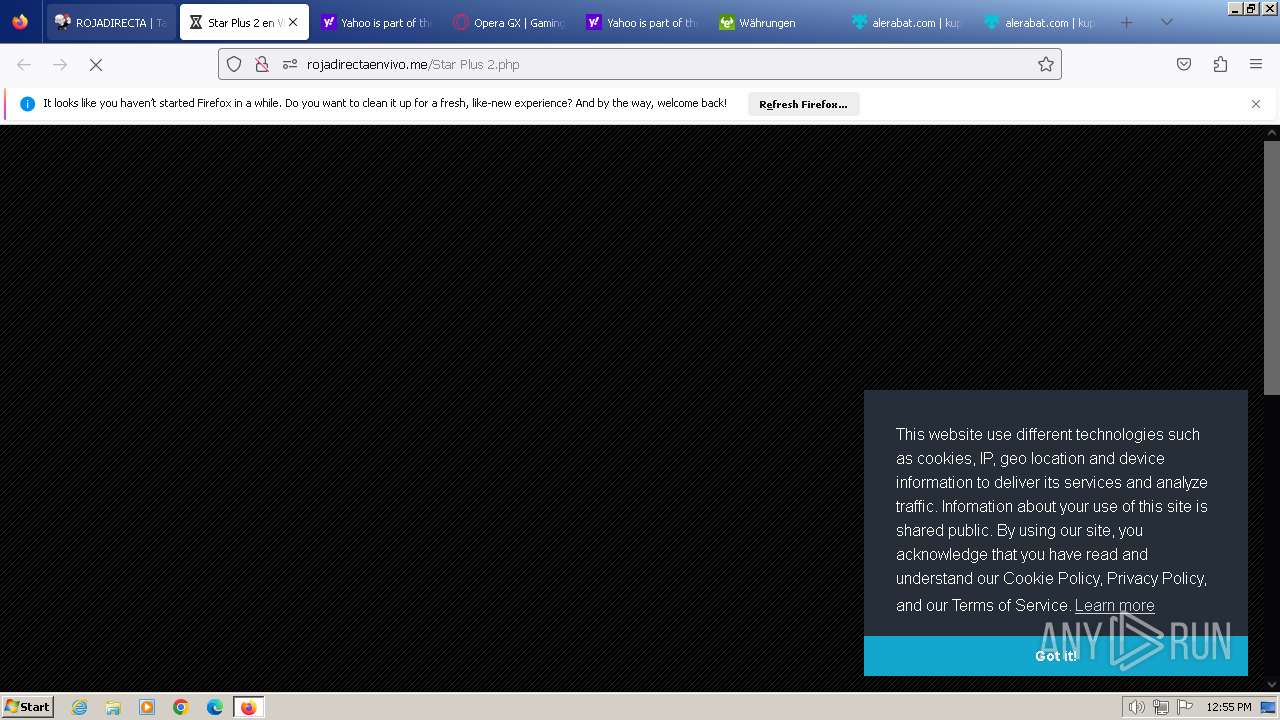The width and height of the screenshot is (1280, 720).
Task: Launch Internet Explorer from the taskbar
Action: 79,707
